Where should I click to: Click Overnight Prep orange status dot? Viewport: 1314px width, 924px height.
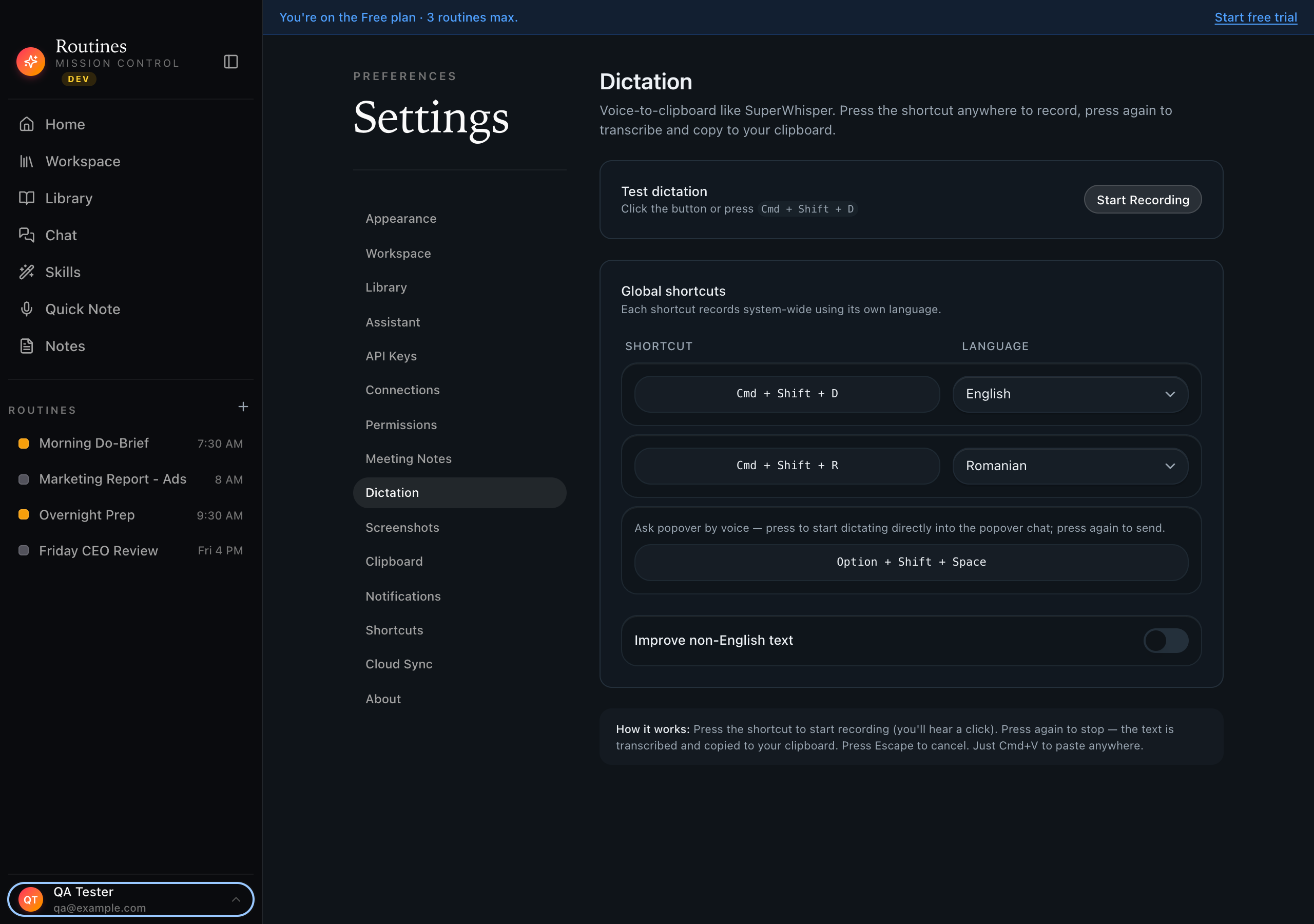(x=24, y=515)
